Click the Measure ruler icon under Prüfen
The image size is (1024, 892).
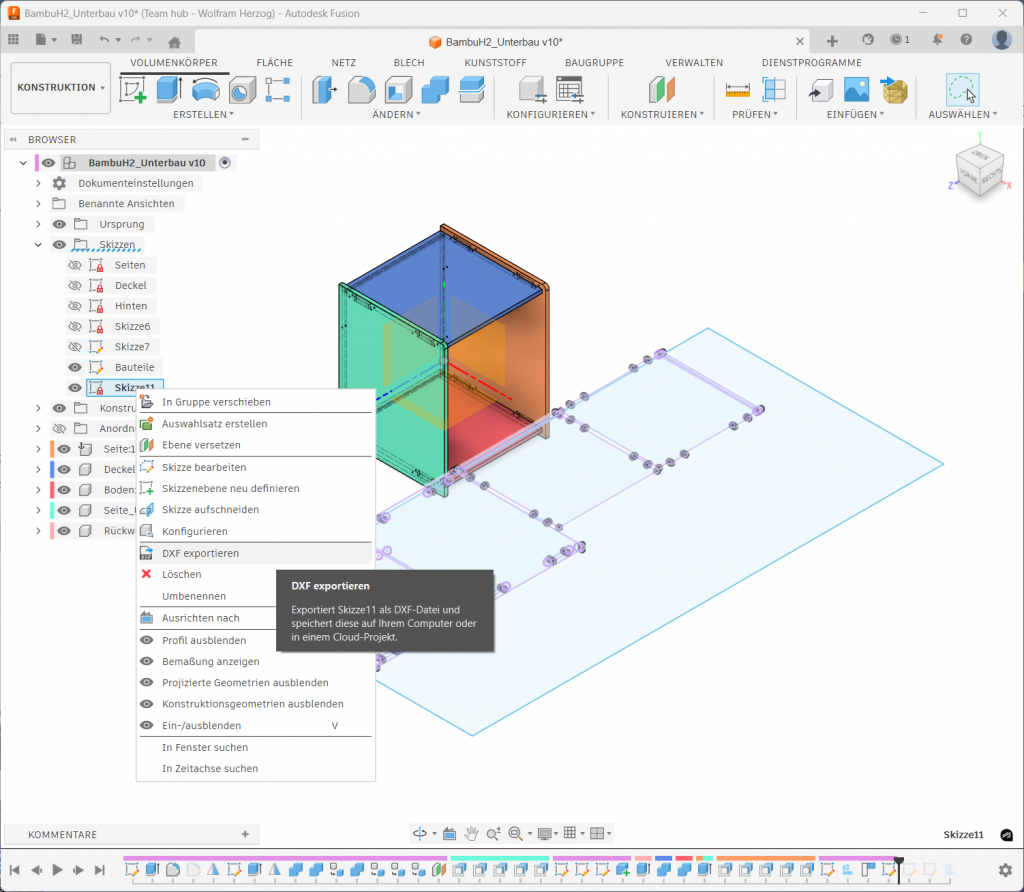point(738,91)
